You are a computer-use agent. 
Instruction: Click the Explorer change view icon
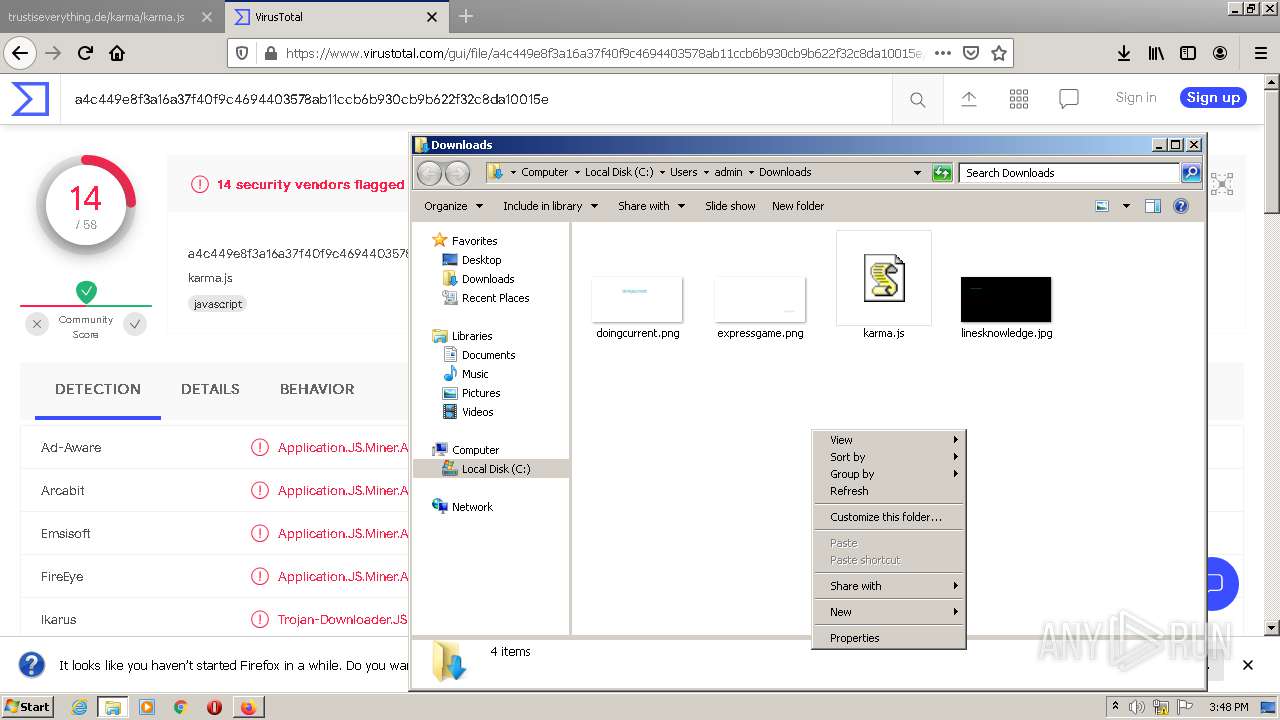[x=1102, y=206]
